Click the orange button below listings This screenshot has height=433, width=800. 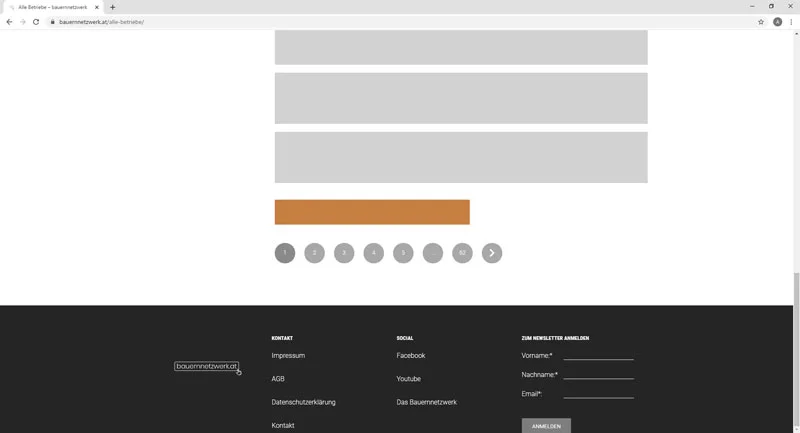372,212
